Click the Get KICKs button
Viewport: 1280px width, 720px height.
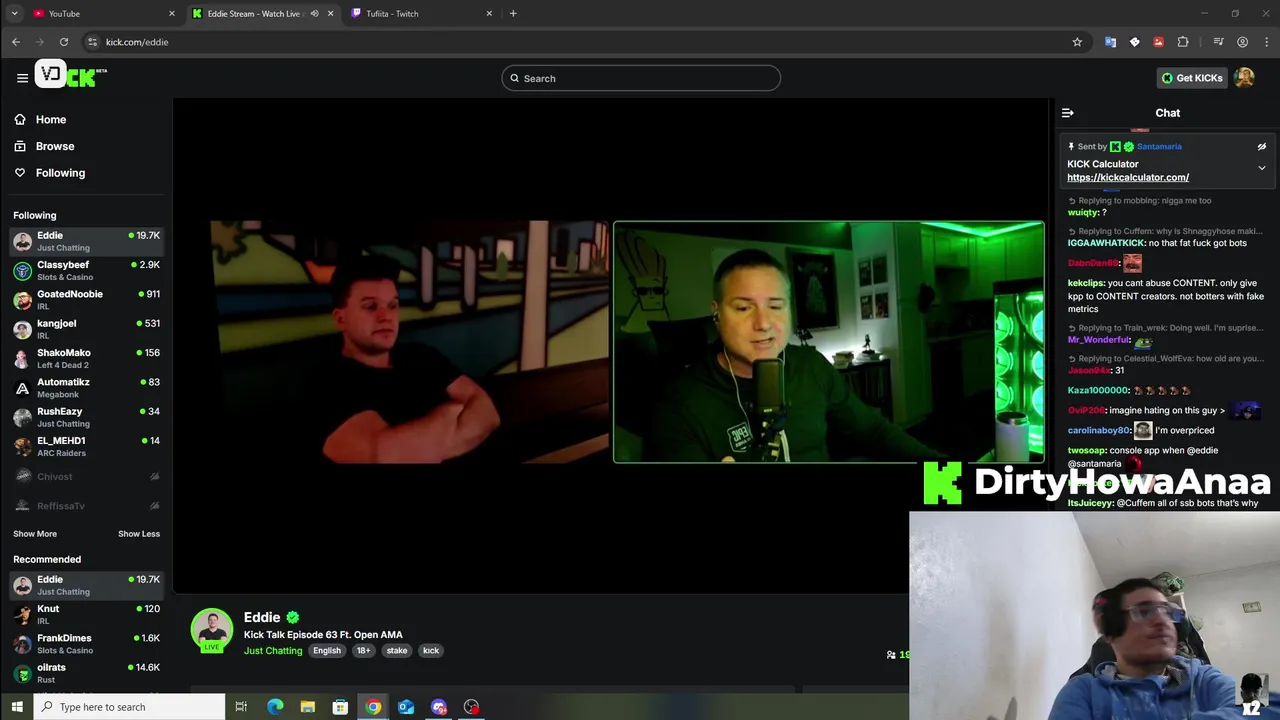point(1191,78)
